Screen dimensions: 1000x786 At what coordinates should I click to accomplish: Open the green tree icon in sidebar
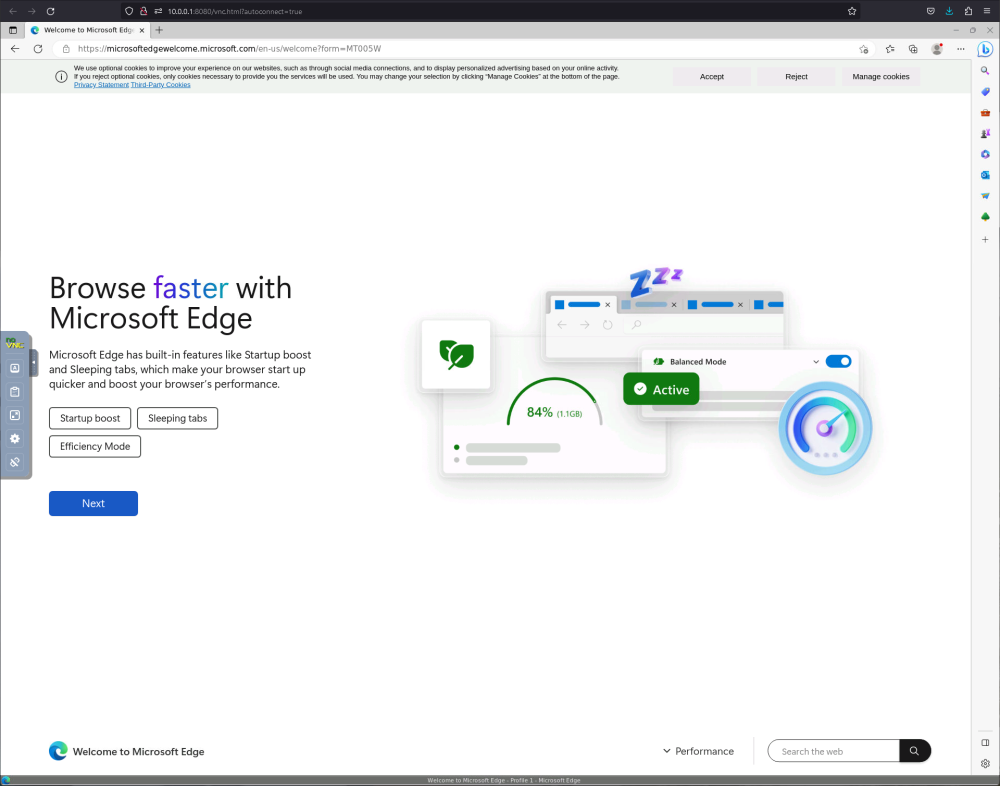click(985, 217)
